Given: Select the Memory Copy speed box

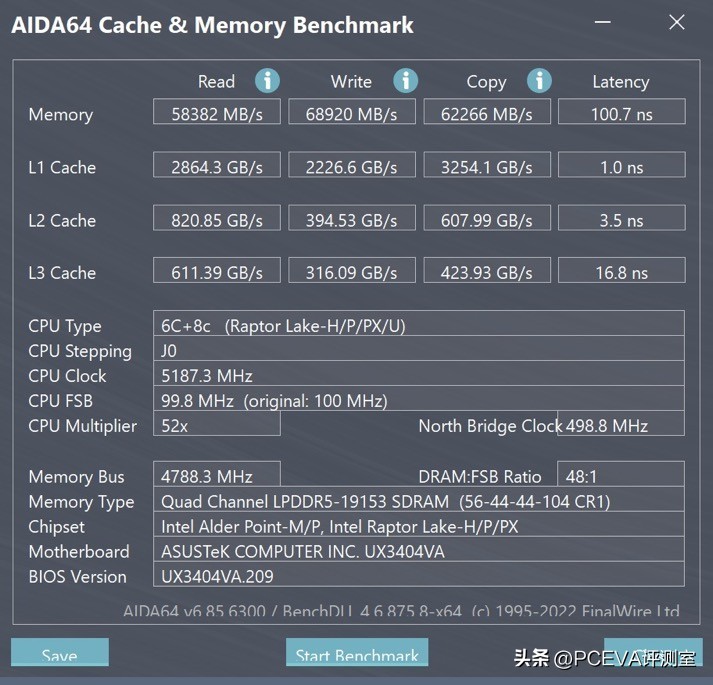Looking at the screenshot, I should point(487,114).
